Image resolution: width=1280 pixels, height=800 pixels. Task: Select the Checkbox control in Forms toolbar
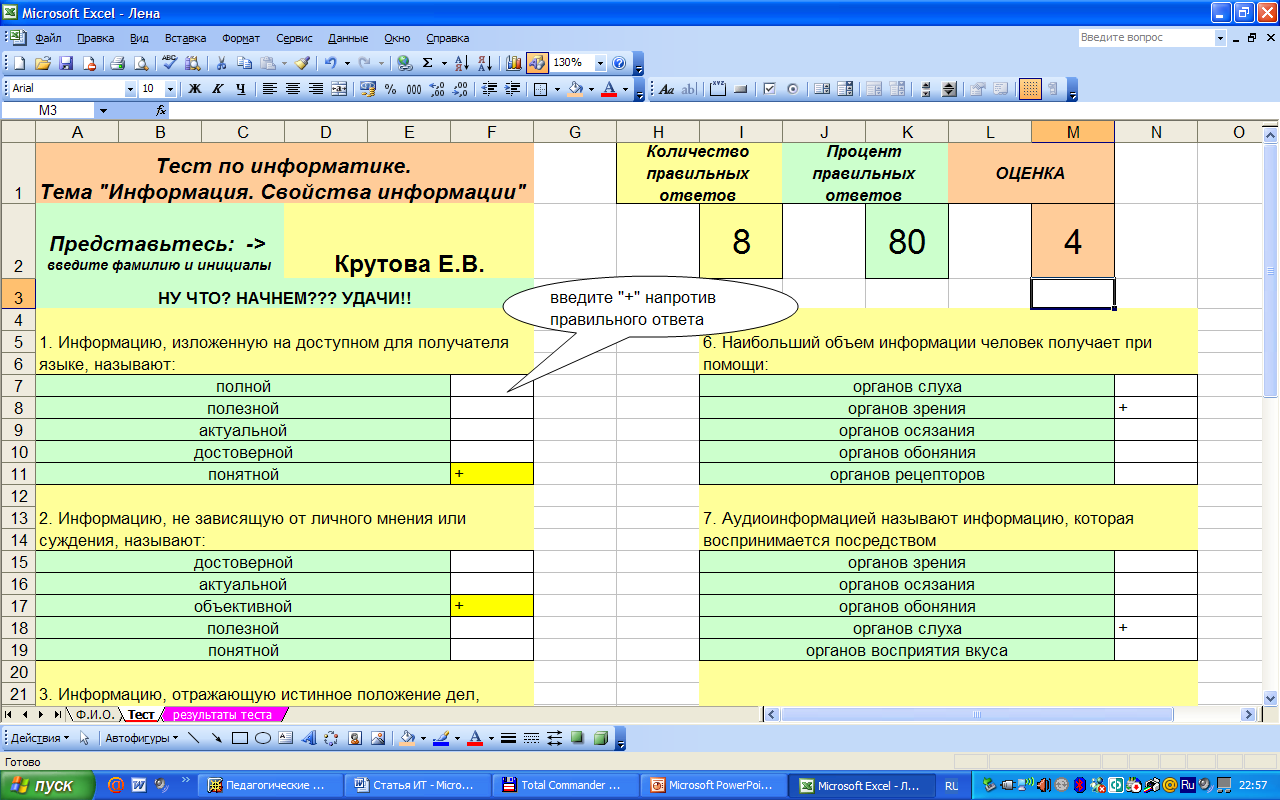[770, 89]
